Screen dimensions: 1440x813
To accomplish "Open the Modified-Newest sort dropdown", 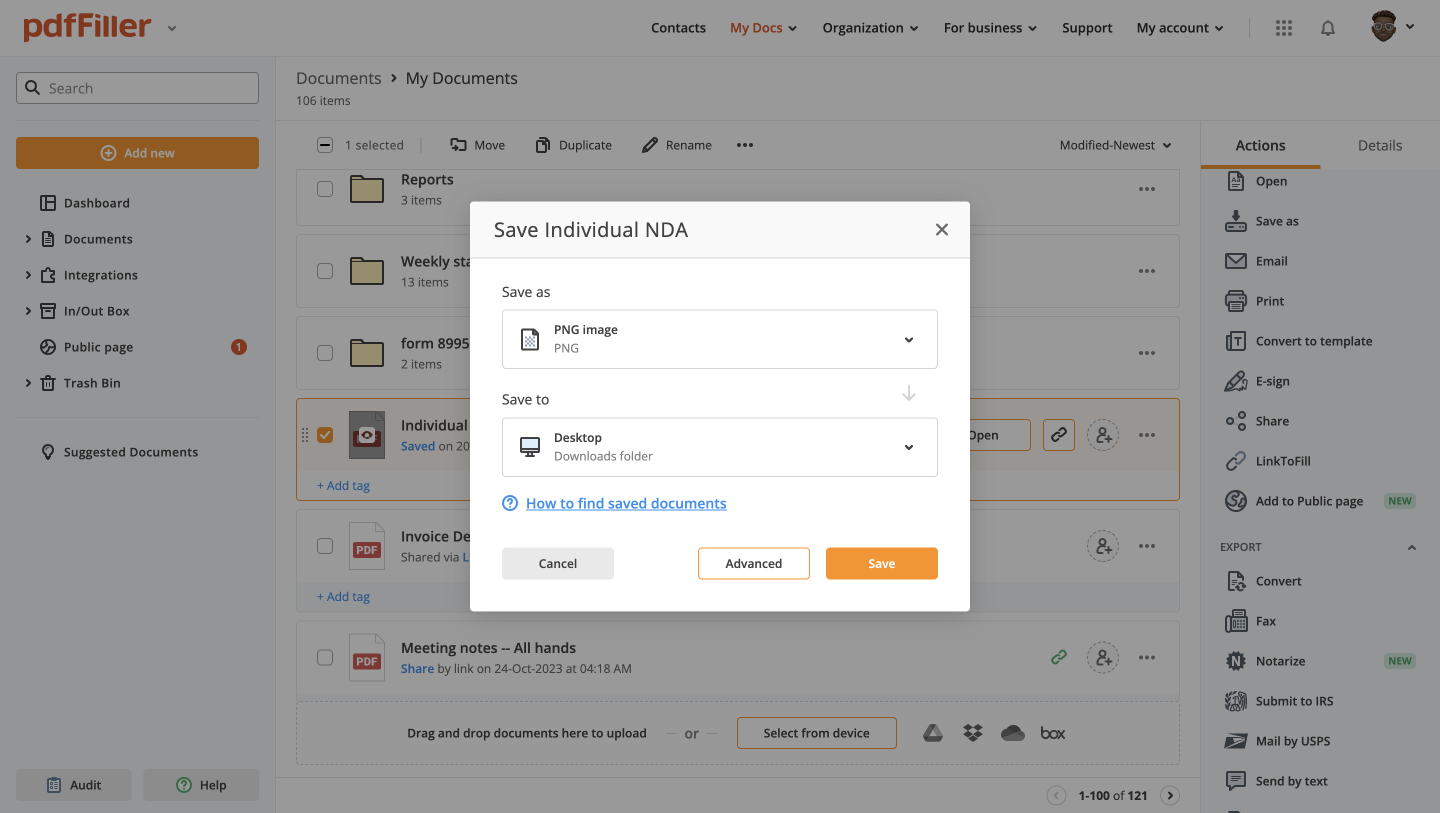I will click(1114, 145).
